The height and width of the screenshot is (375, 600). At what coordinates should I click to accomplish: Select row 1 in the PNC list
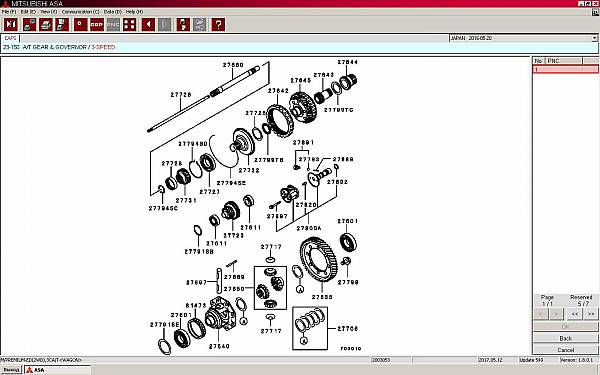[566, 69]
